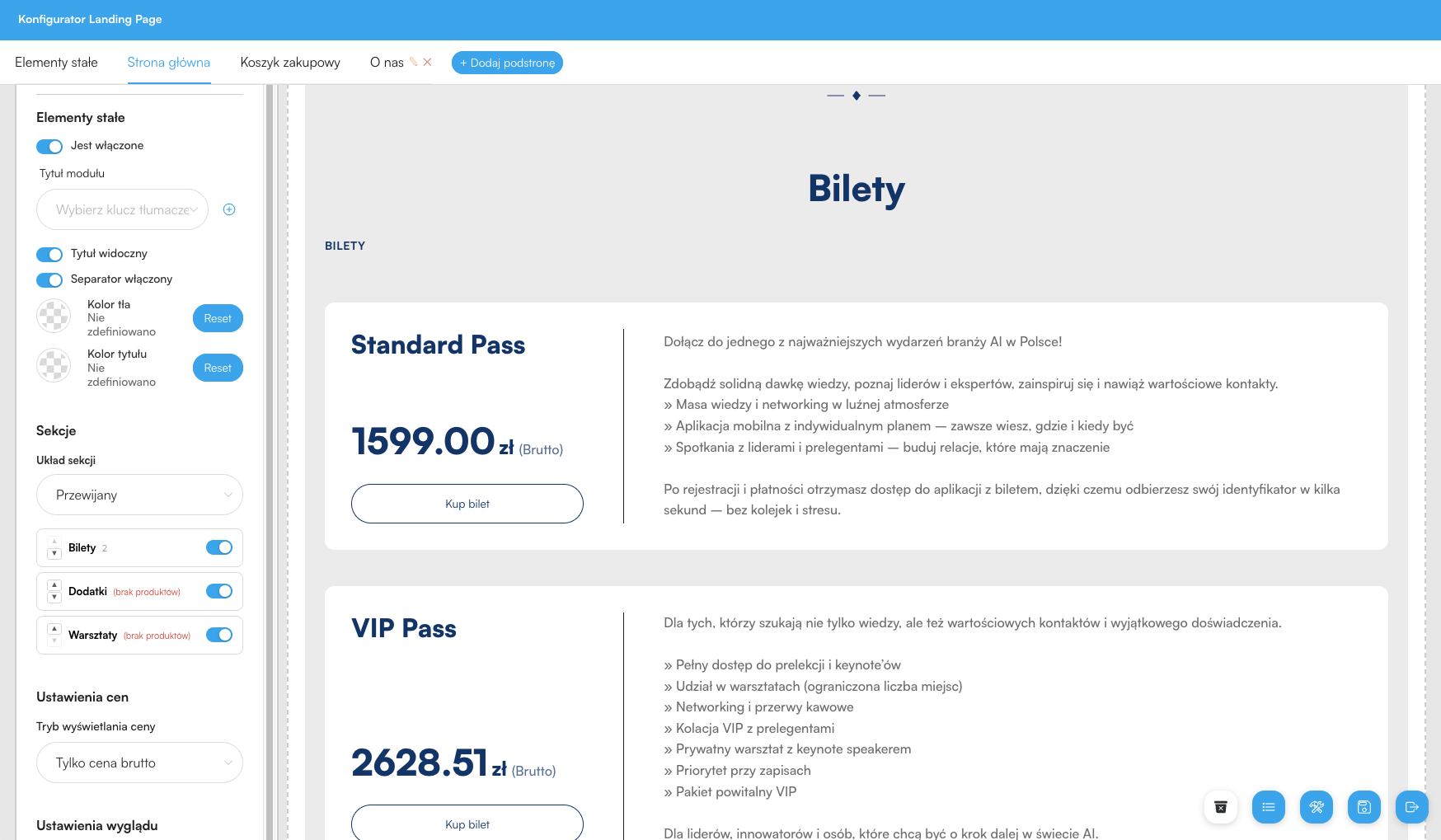The image size is (1441, 840).
Task: Expand the Tryb wyświetlania ceny dropdown
Action: (139, 763)
